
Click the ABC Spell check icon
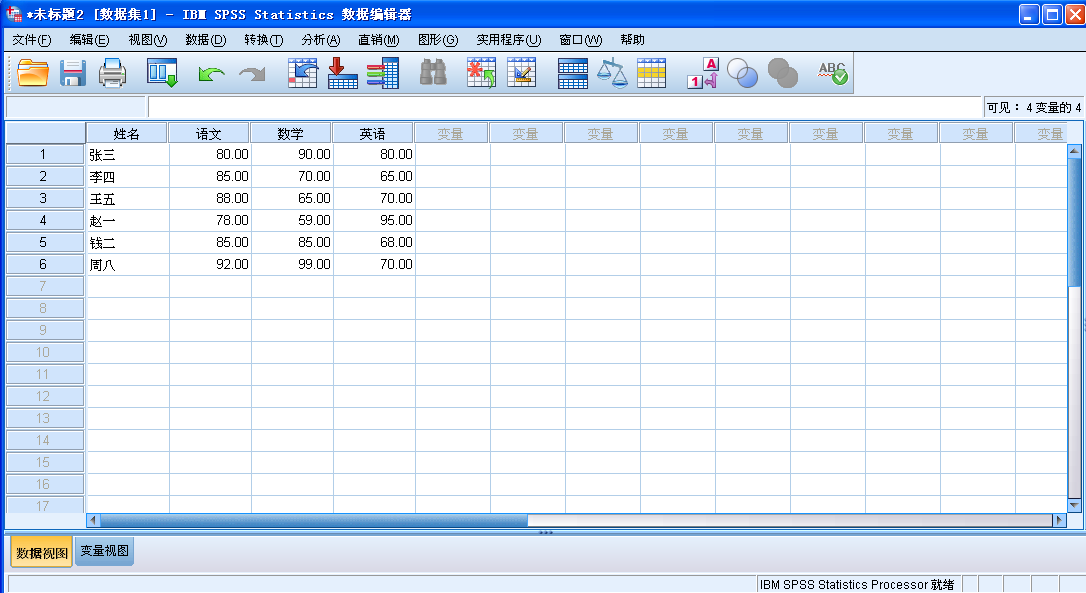pyautogui.click(x=833, y=73)
